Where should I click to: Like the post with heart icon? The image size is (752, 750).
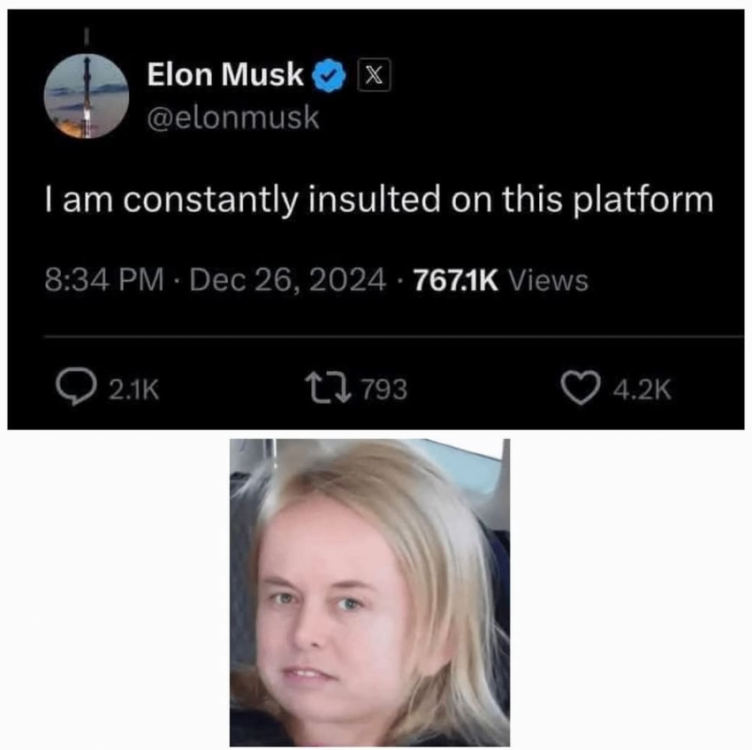point(580,388)
